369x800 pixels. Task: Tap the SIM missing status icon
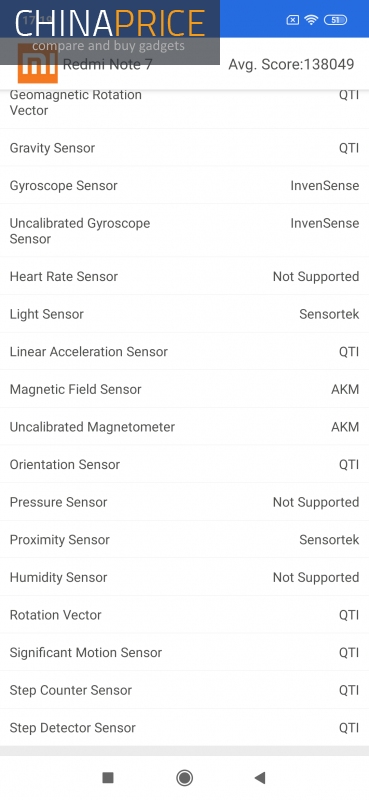pos(292,20)
